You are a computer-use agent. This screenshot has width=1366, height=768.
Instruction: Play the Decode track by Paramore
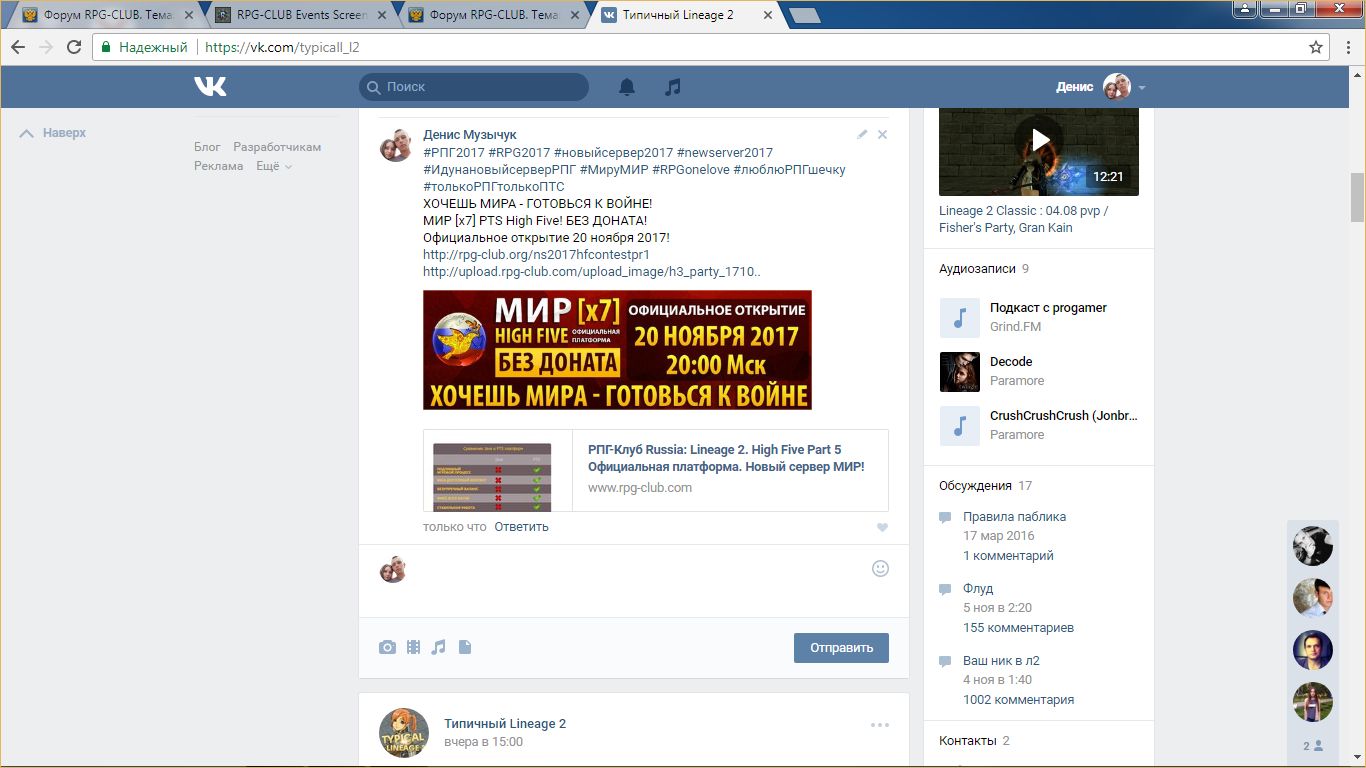[960, 372]
